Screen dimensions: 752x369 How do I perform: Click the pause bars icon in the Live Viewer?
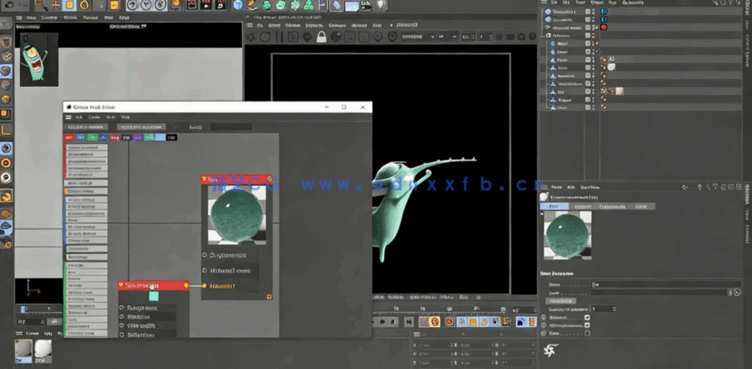[x=279, y=36]
